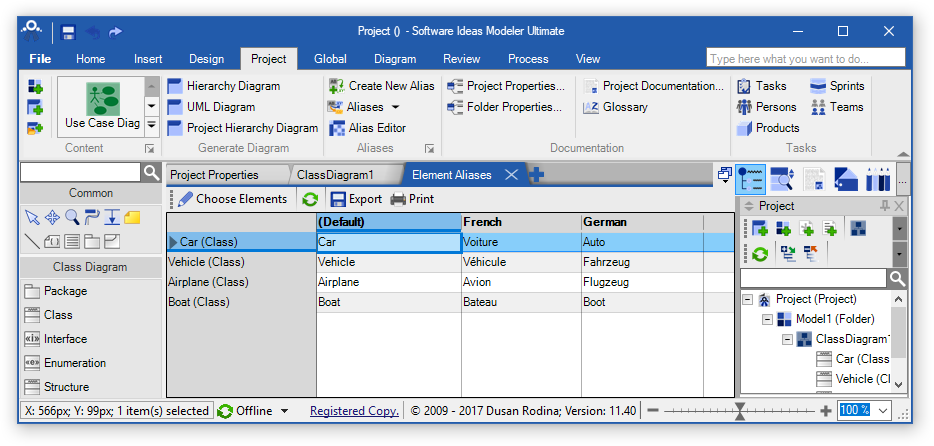Screen dimensions: 934x446
Task: Collapse the ClassDiagram1 tree node
Action: point(787,339)
